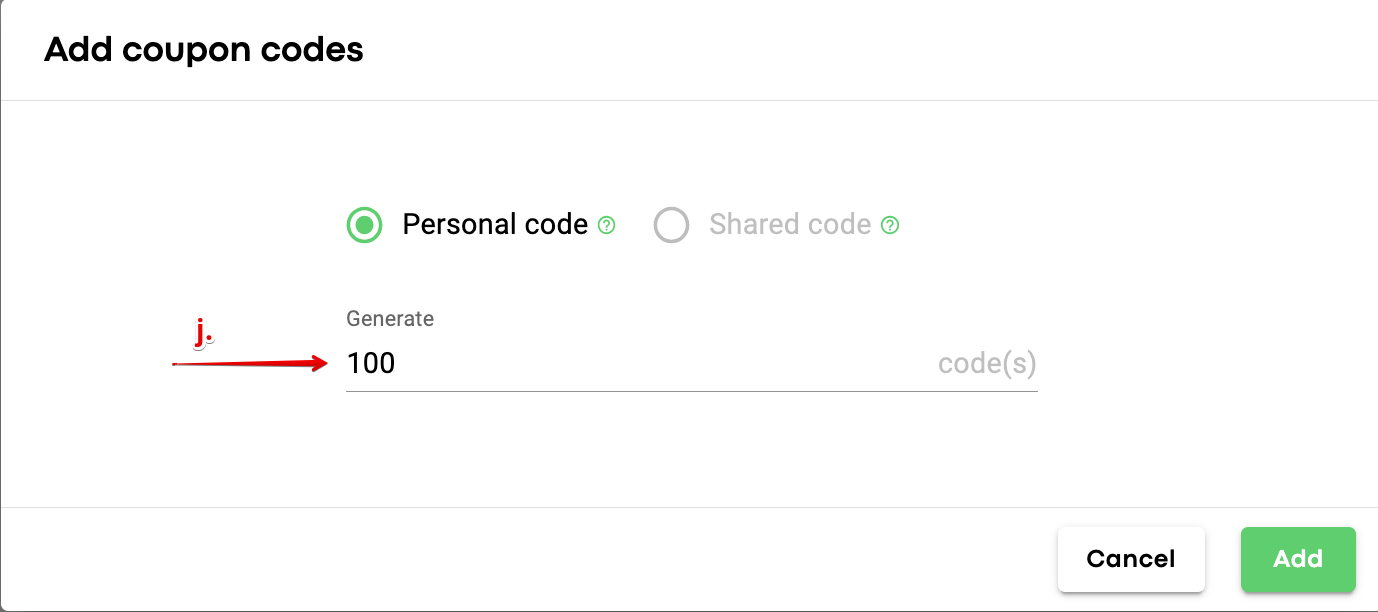Image resolution: width=1378 pixels, height=612 pixels.
Task: Click the red "j." annotation marker
Action: point(205,331)
